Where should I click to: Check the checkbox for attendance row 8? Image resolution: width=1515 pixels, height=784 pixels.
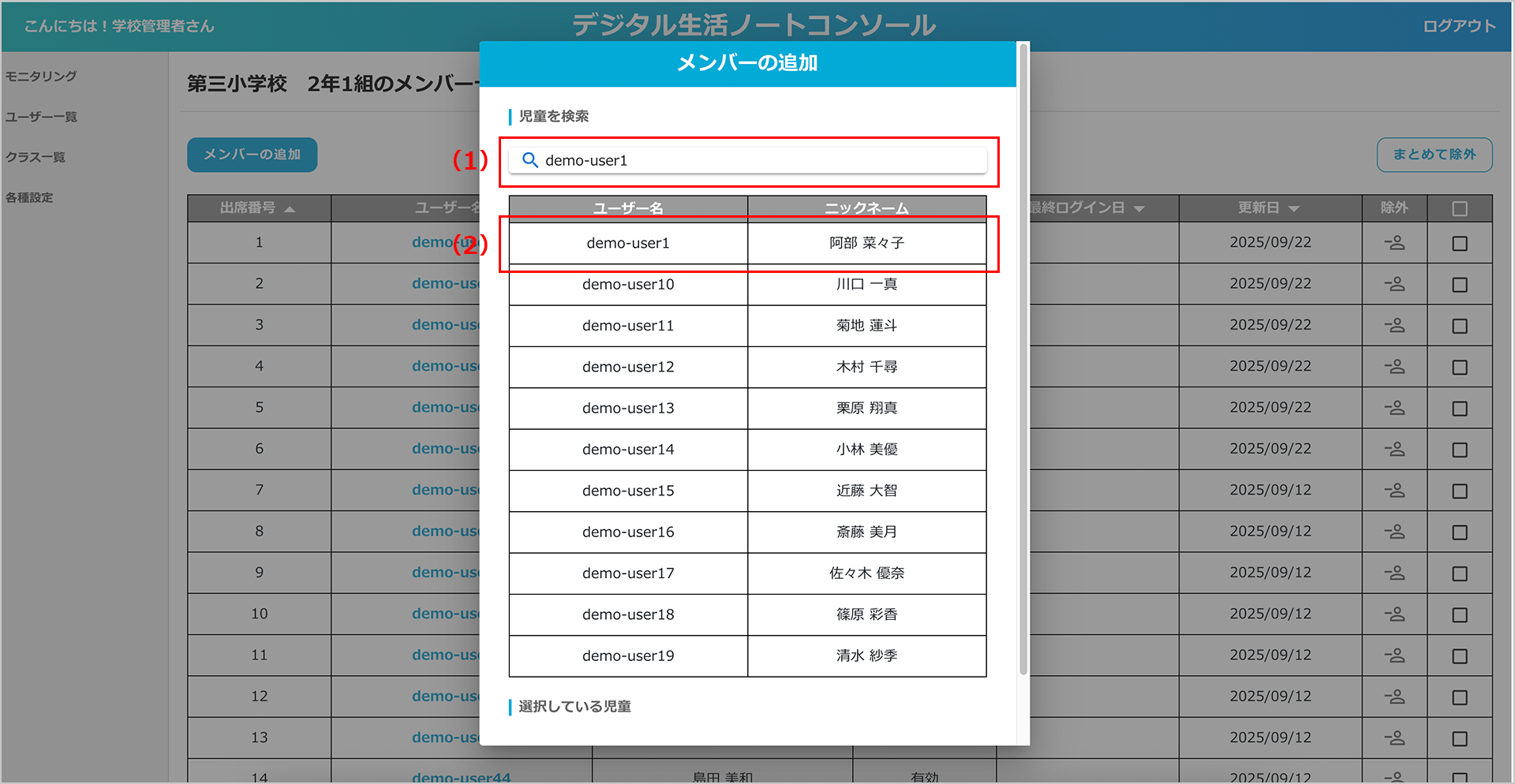click(1460, 532)
